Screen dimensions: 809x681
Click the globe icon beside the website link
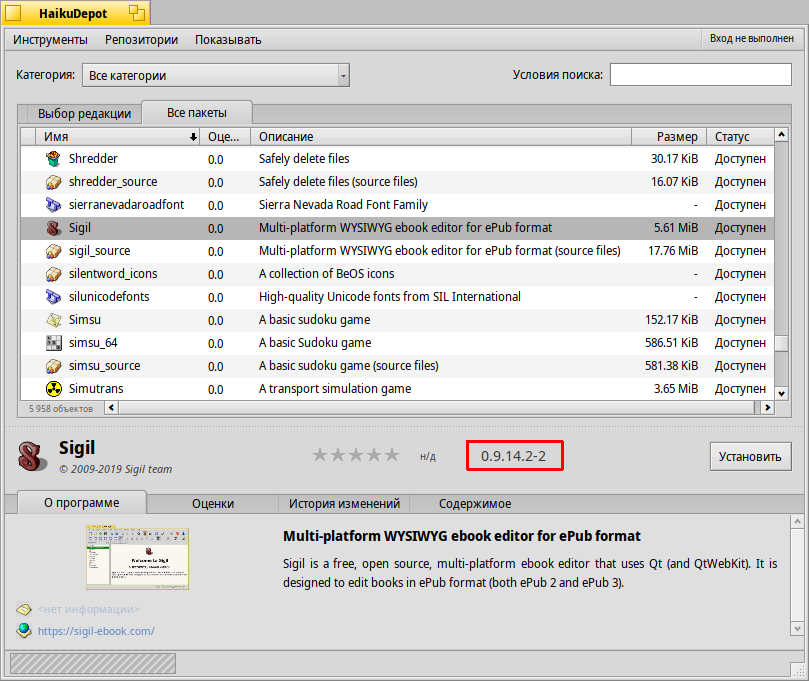pos(24,630)
